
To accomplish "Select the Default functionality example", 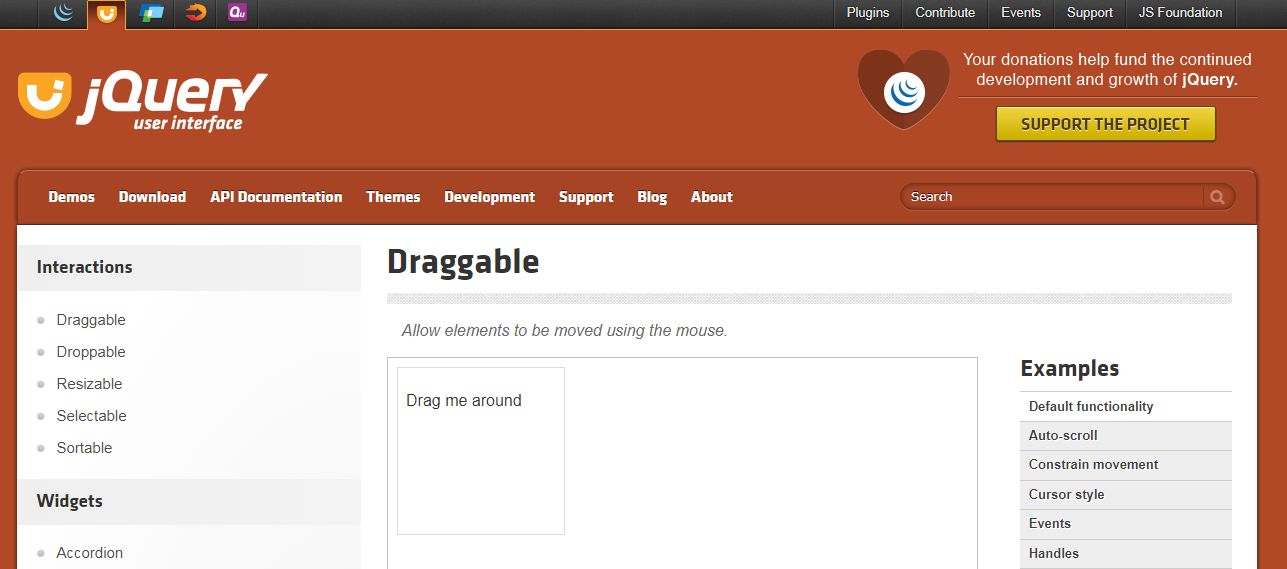I will 1126,406.
